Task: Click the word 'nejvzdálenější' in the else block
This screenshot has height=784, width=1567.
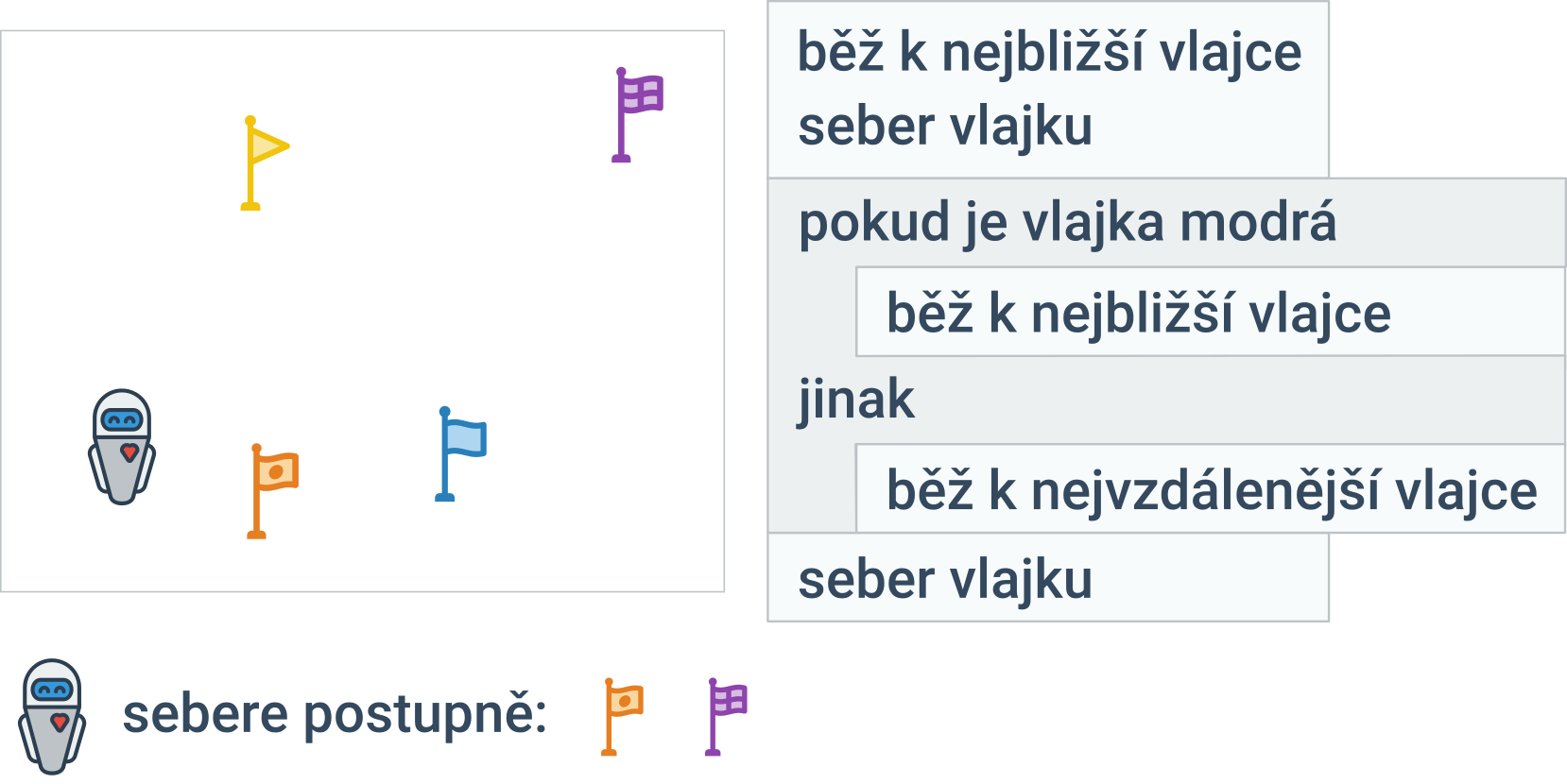Action: pyautogui.click(x=1205, y=491)
